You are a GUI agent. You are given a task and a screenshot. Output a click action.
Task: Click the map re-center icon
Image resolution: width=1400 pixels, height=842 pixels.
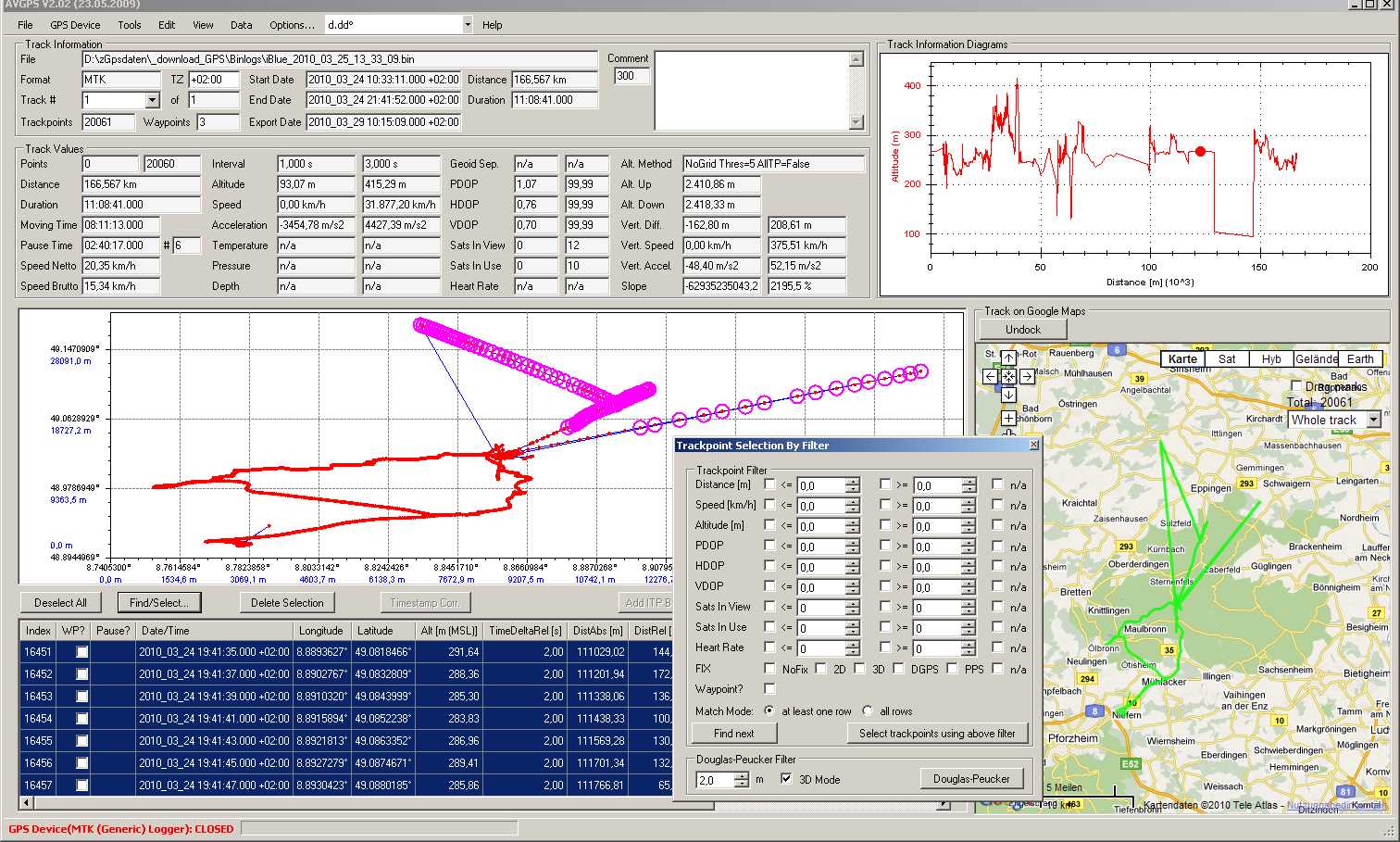tap(1008, 376)
